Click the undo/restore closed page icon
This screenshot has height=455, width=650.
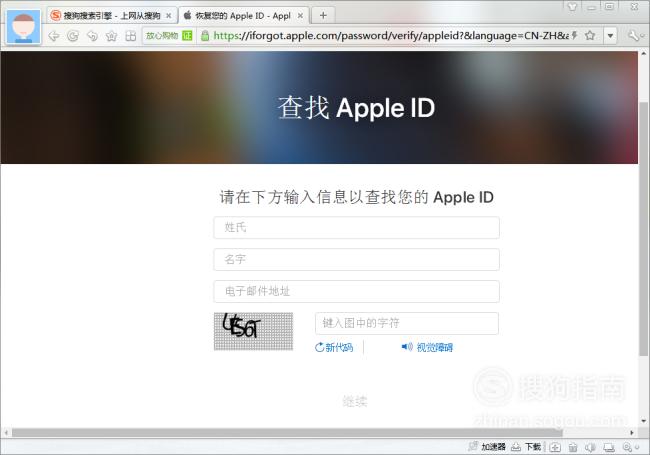tap(92, 36)
